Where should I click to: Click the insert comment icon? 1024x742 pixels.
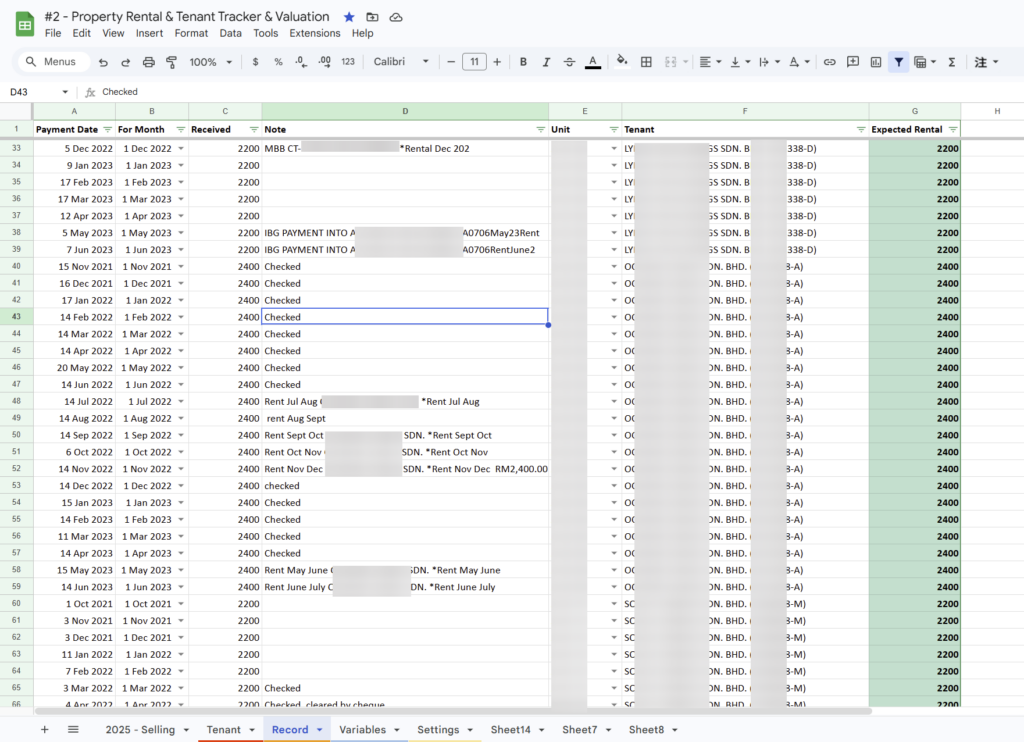pyautogui.click(x=852, y=61)
